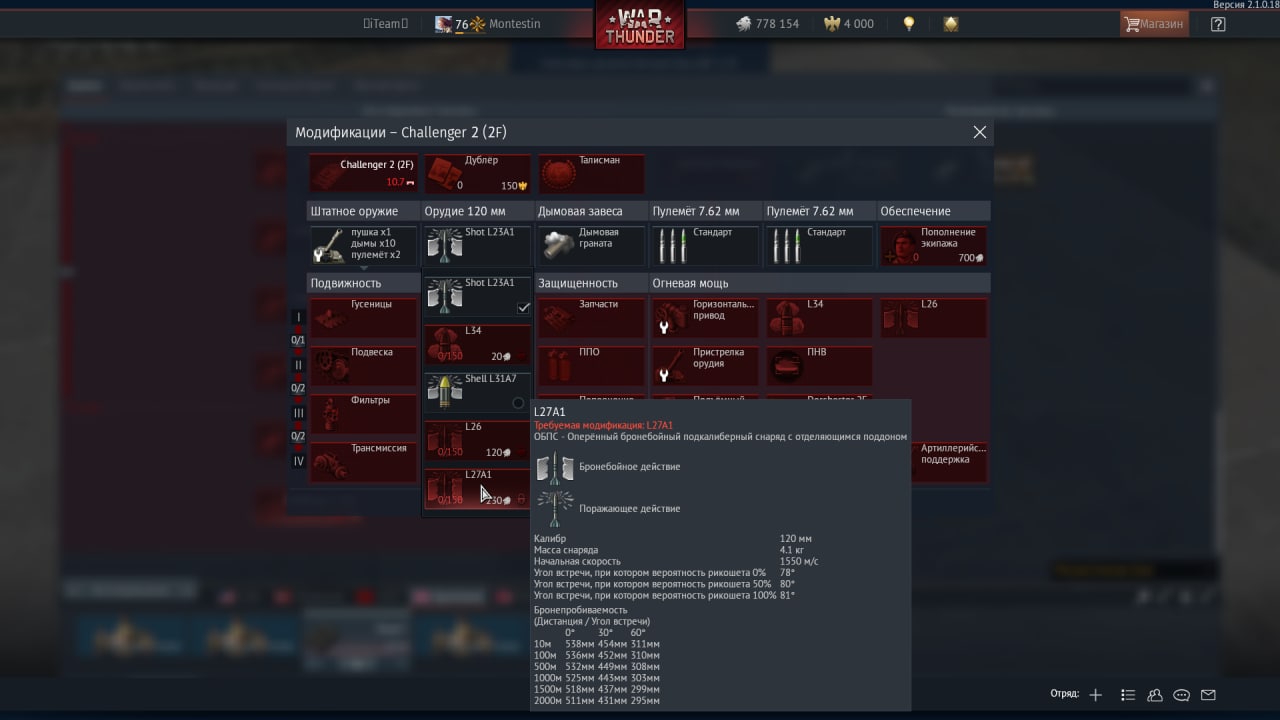Check Shot L23A1 in the ammo list
1280x720 pixels.
click(x=477, y=297)
